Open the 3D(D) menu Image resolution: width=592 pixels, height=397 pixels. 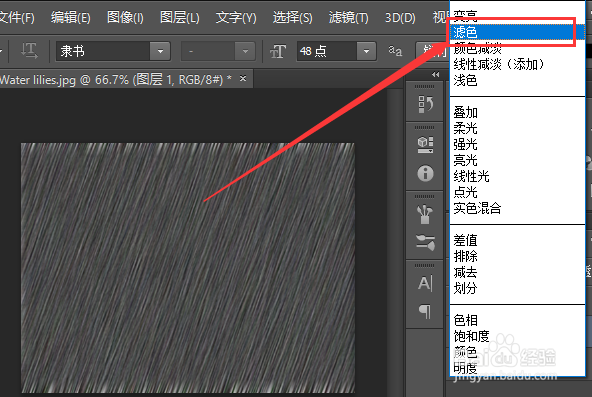coord(400,17)
